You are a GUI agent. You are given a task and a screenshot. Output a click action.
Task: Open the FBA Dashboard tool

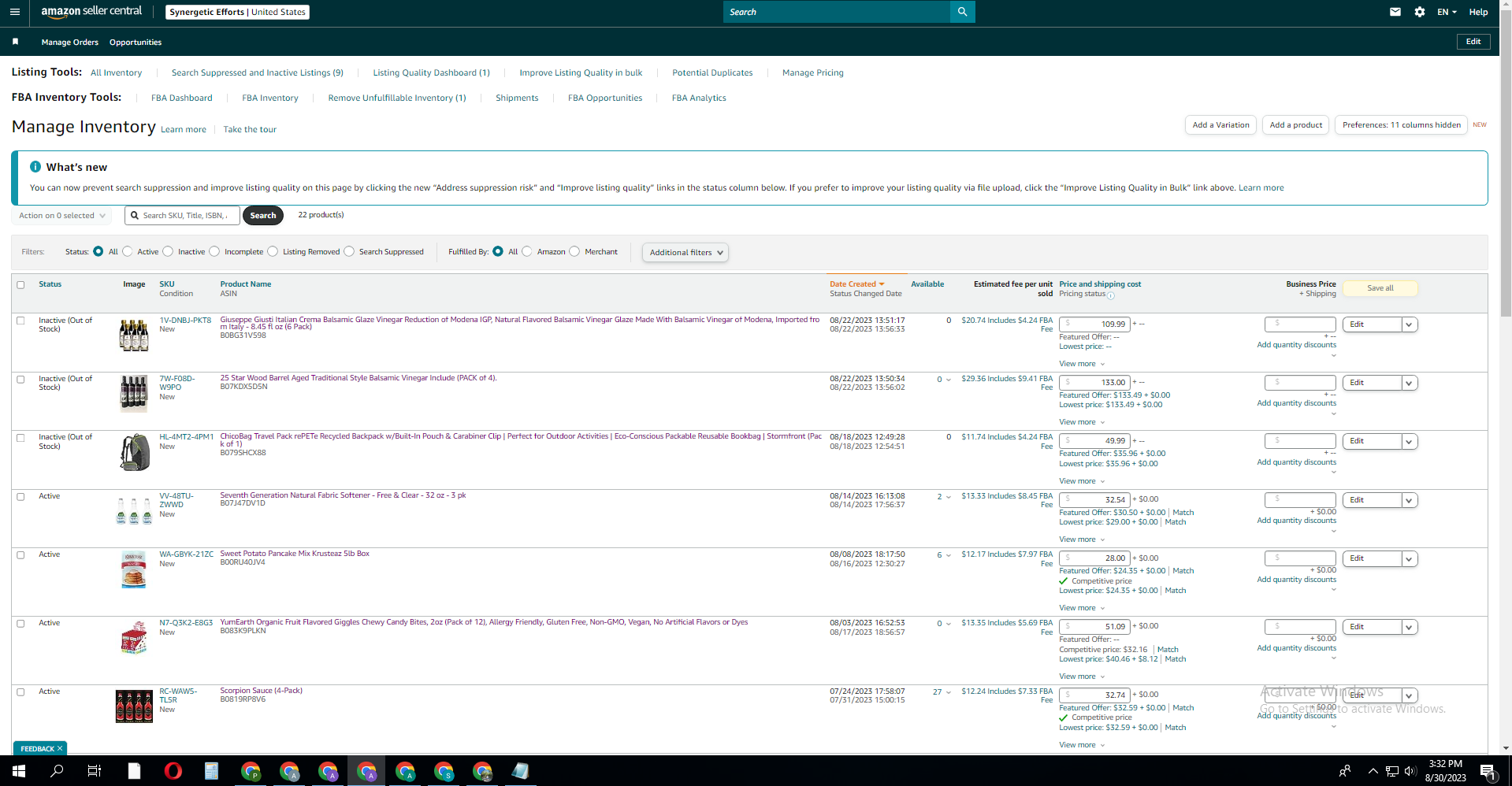pos(181,98)
